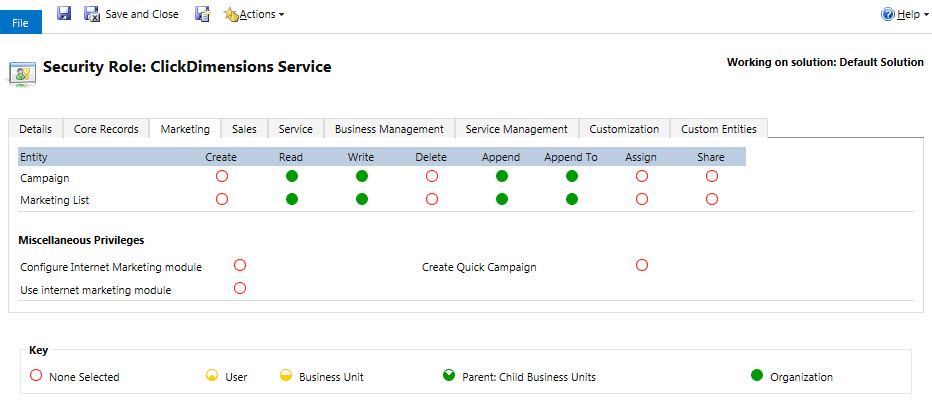Toggle Campaign Create privilege circle
Screen dimensions: 932x406
coord(222,176)
